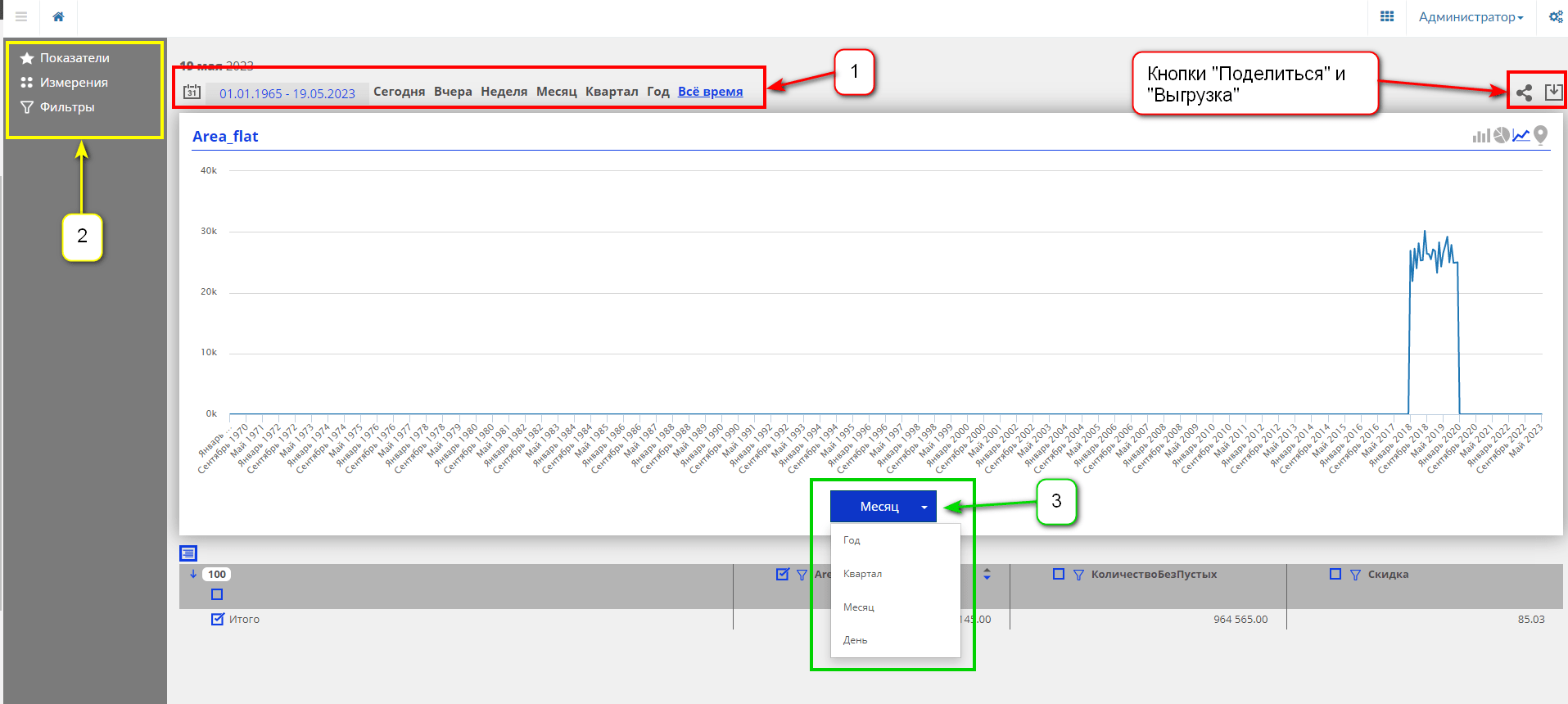Click the dots icon next to Измерения

click(27, 83)
